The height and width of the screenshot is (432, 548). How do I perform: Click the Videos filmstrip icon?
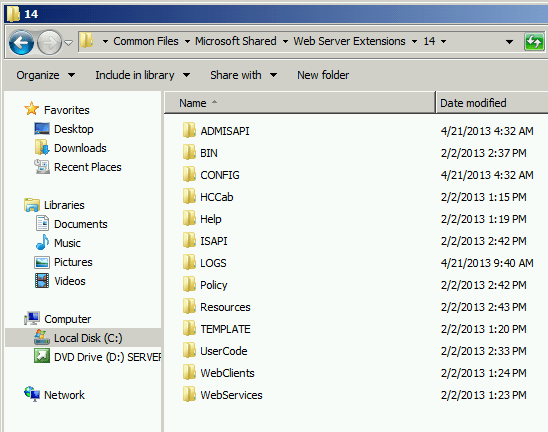pyautogui.click(x=42, y=281)
